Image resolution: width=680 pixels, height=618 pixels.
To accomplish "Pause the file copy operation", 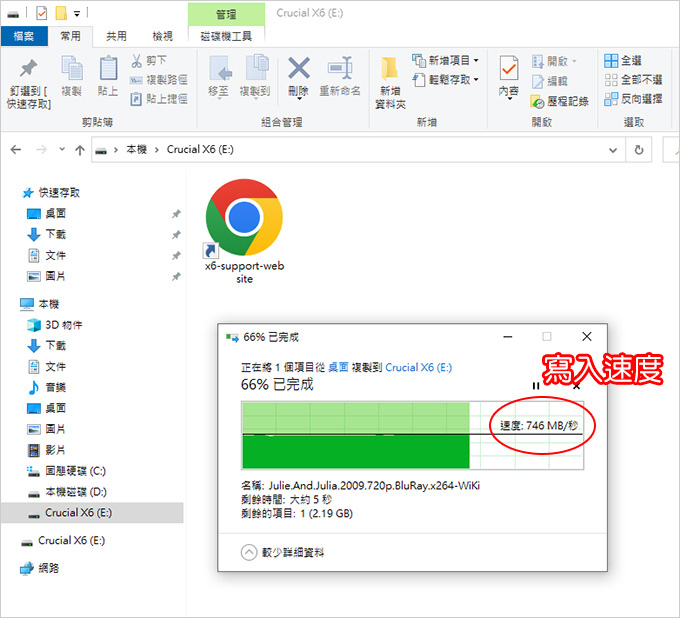I will click(x=536, y=386).
